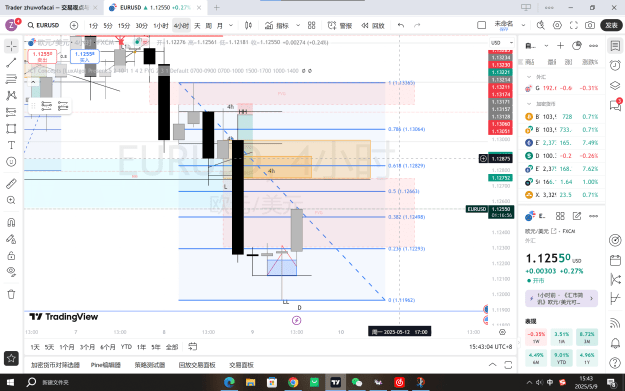Hide all drawings with eye icon
This screenshot has width=625, height=391.
pos(11,272)
